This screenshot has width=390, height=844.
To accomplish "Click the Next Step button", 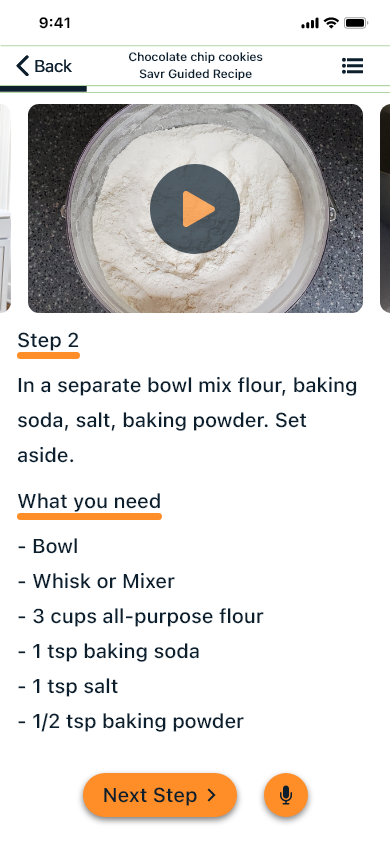I will click(x=160, y=795).
